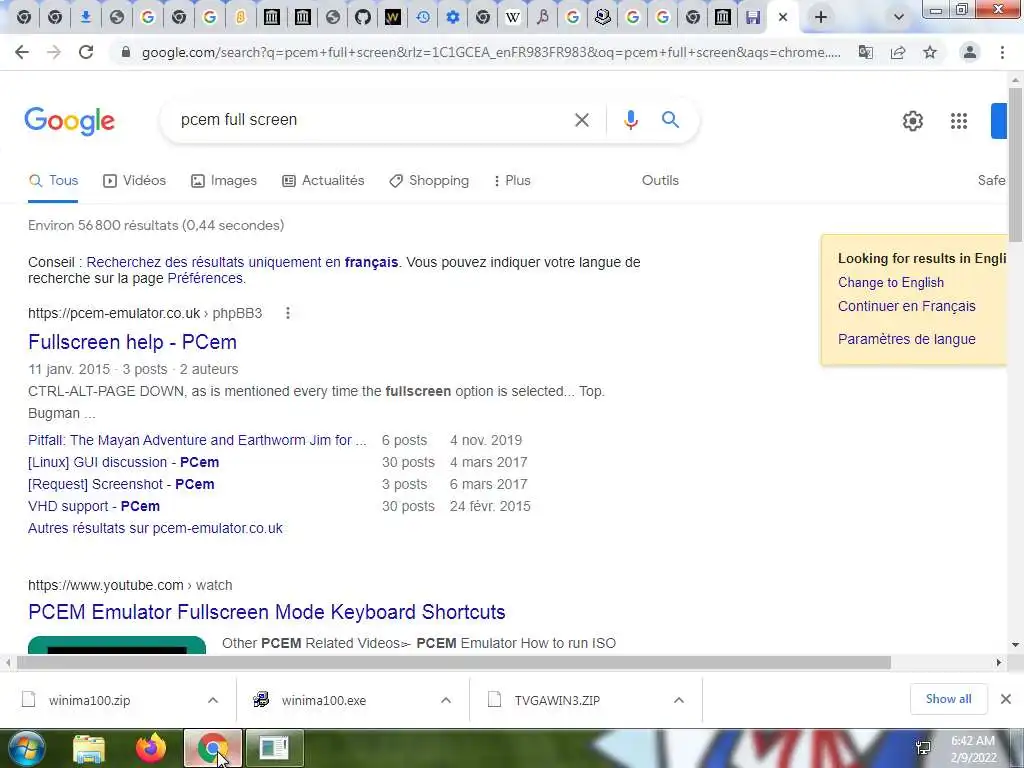The height and width of the screenshot is (768, 1024).
Task: View site information via the lock icon
Action: [x=126, y=52]
